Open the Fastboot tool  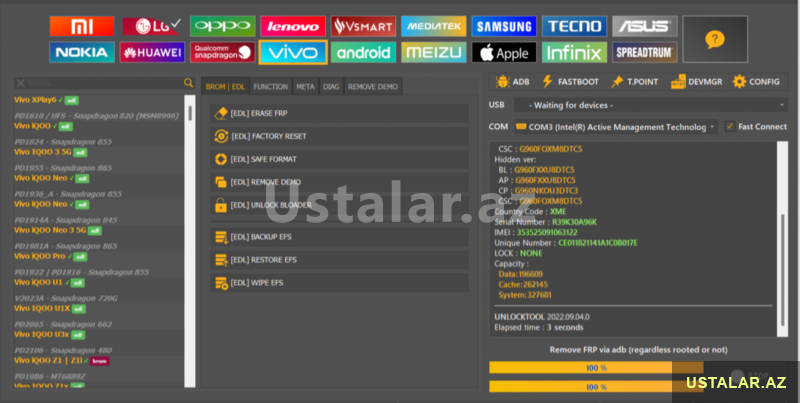570,82
